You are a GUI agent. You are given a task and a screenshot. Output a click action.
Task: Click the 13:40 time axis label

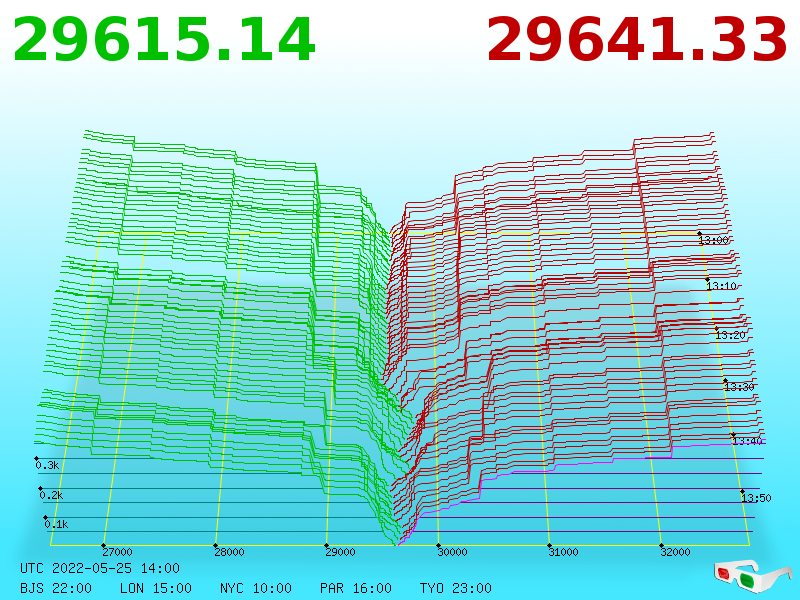coord(747,441)
